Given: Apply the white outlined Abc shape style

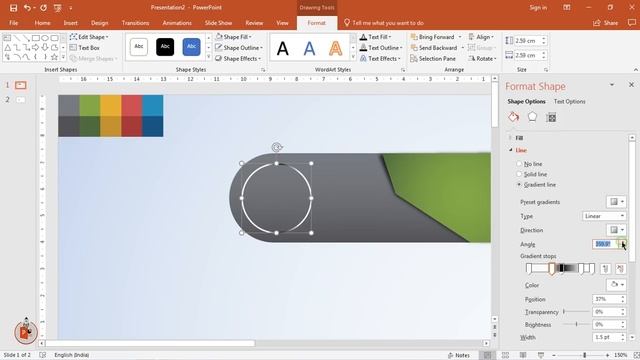Looking at the screenshot, I should click(139, 47).
